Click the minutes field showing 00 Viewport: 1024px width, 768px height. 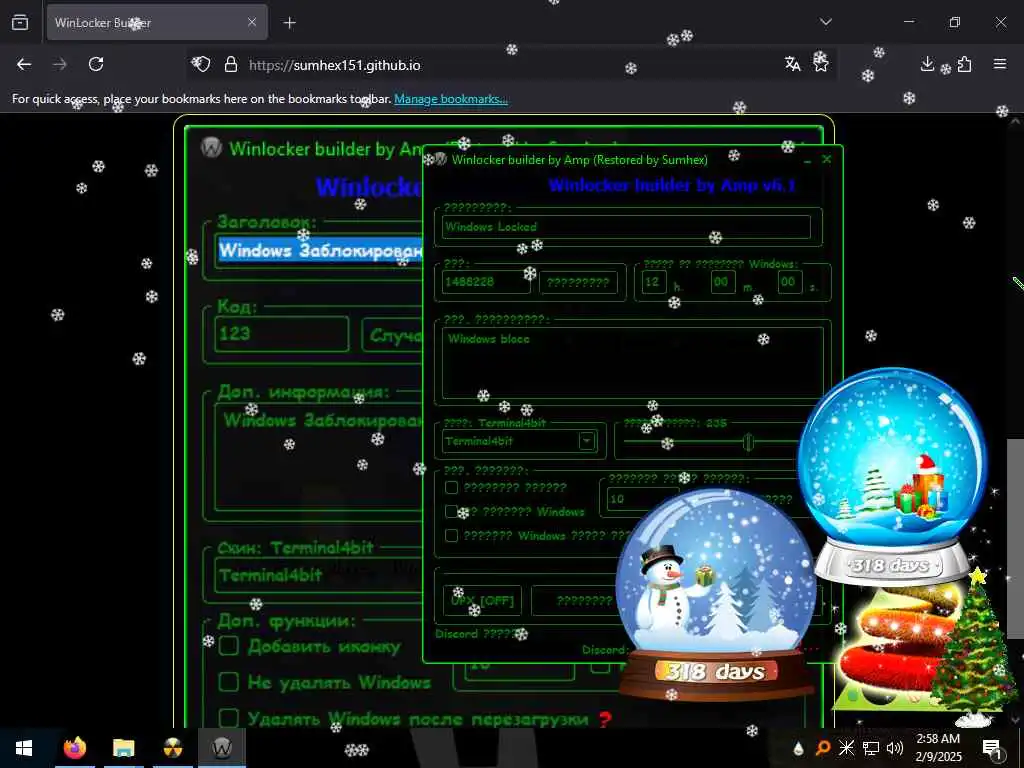click(x=722, y=283)
